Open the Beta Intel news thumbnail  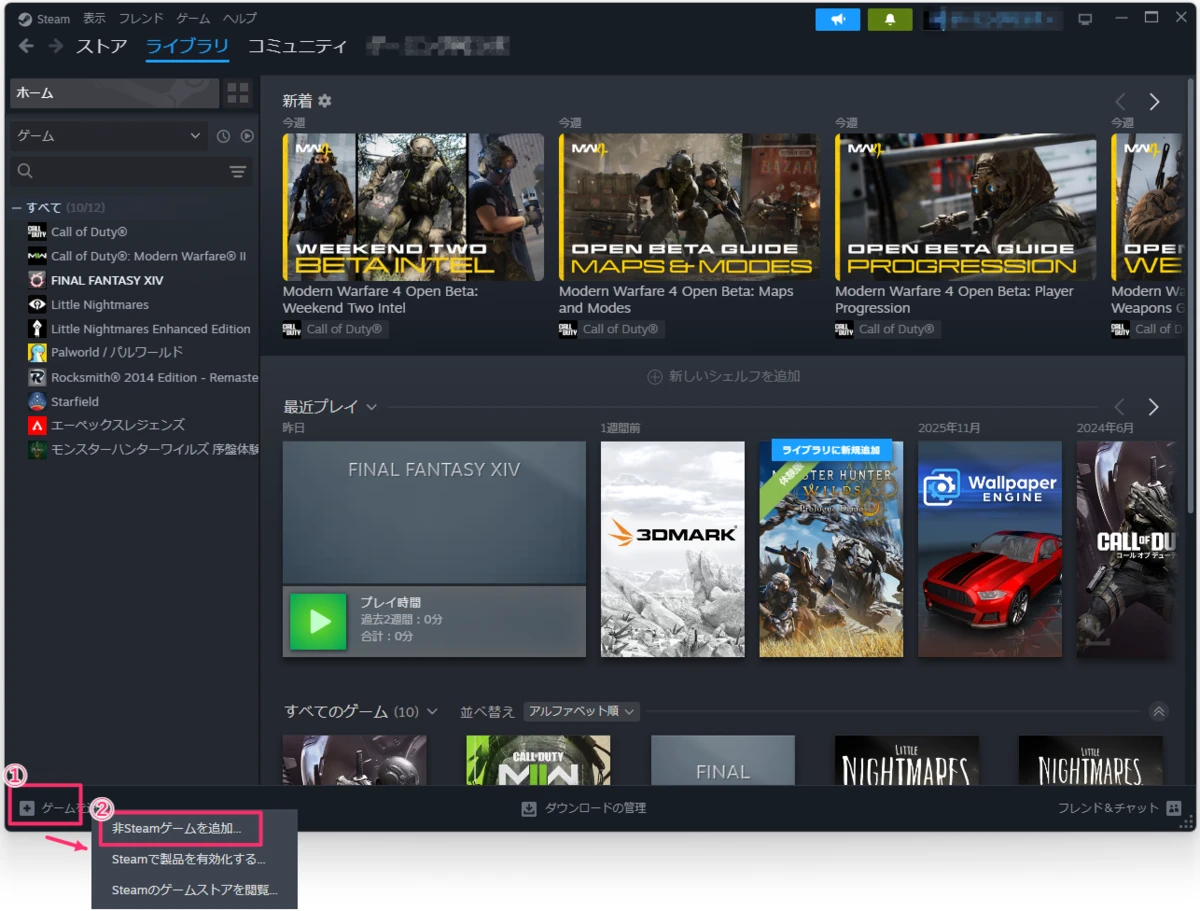[414, 207]
